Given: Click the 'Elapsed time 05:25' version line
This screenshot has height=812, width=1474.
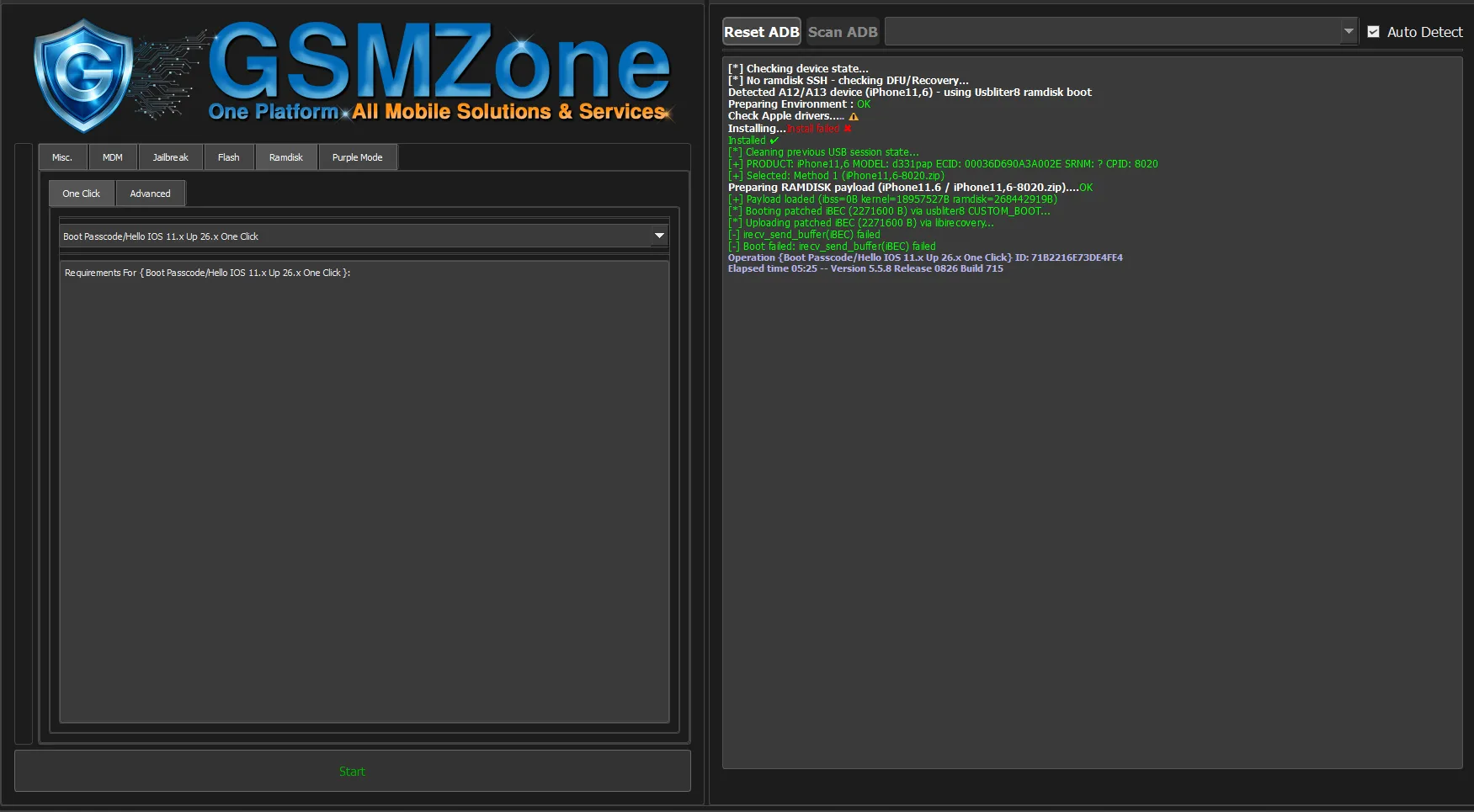Looking at the screenshot, I should click(865, 268).
